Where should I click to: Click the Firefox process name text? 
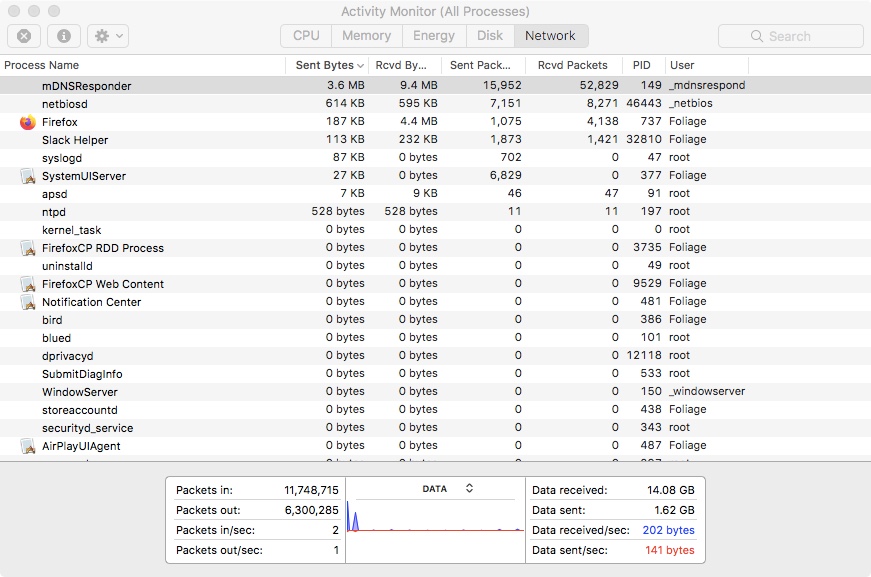(x=59, y=122)
